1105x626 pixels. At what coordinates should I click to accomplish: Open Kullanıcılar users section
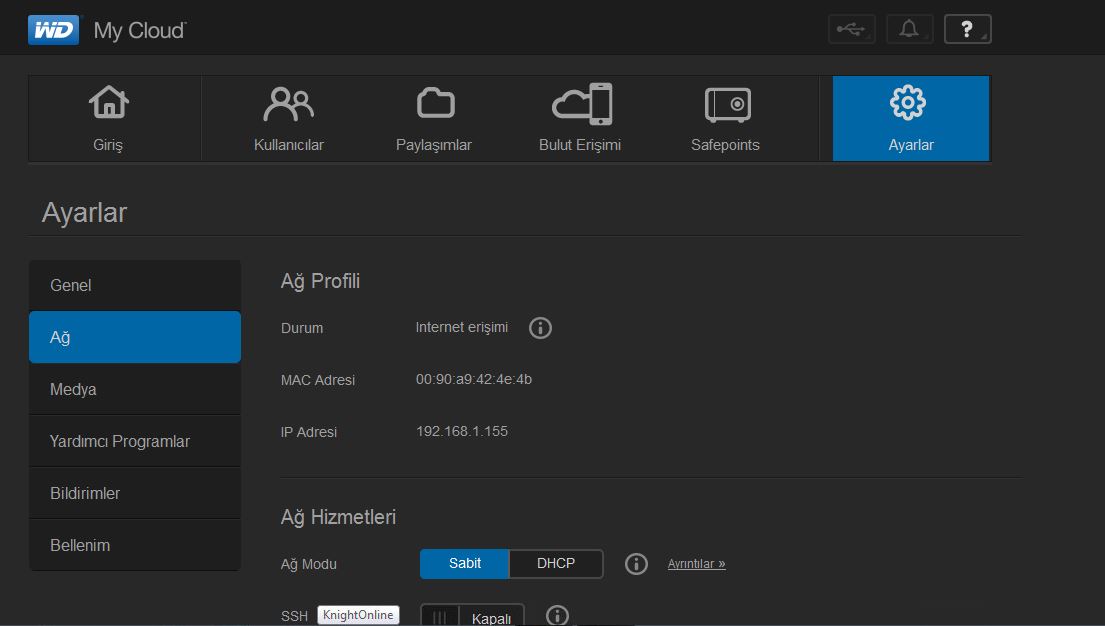288,118
